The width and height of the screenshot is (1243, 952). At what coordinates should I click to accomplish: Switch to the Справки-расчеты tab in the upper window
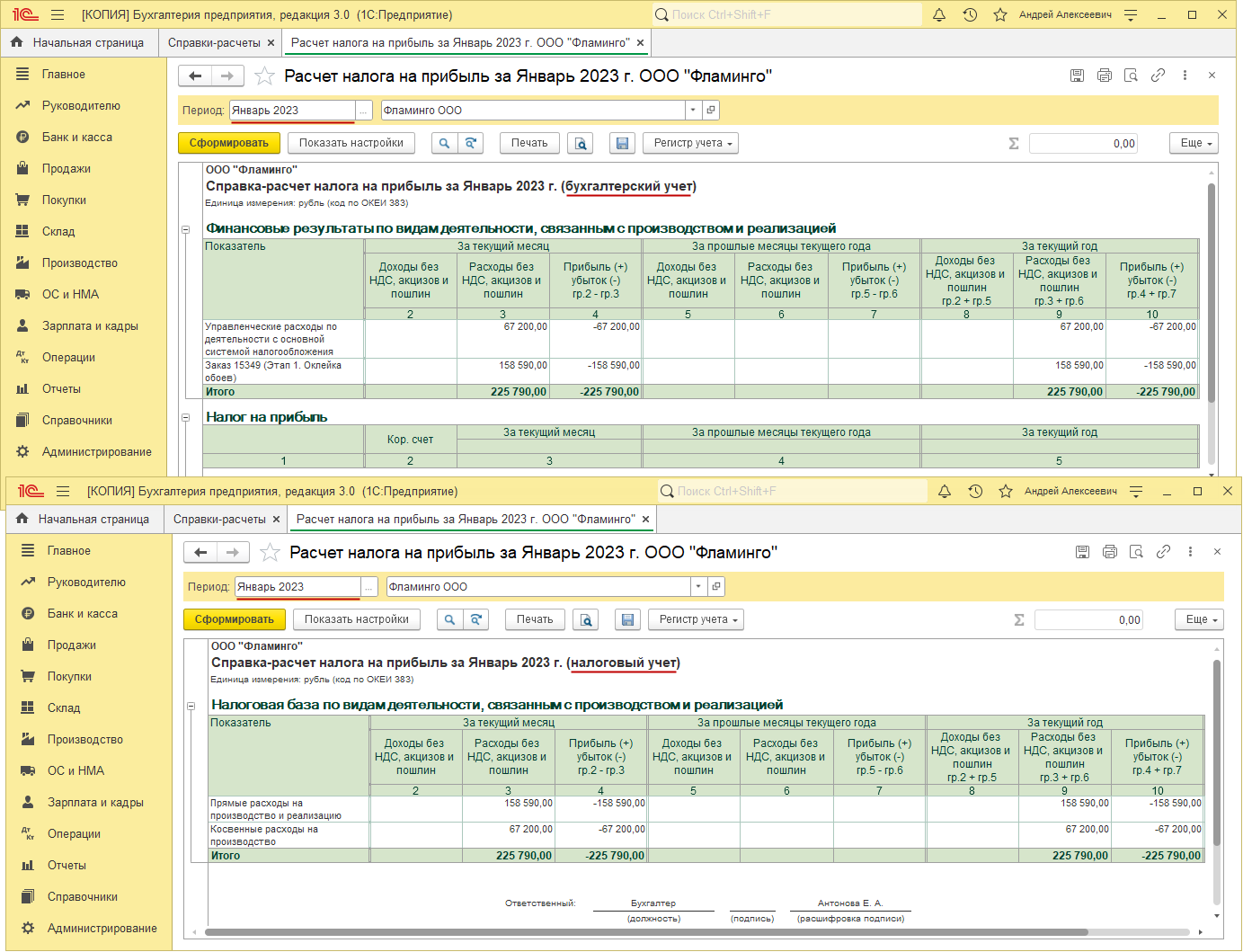coord(214,42)
